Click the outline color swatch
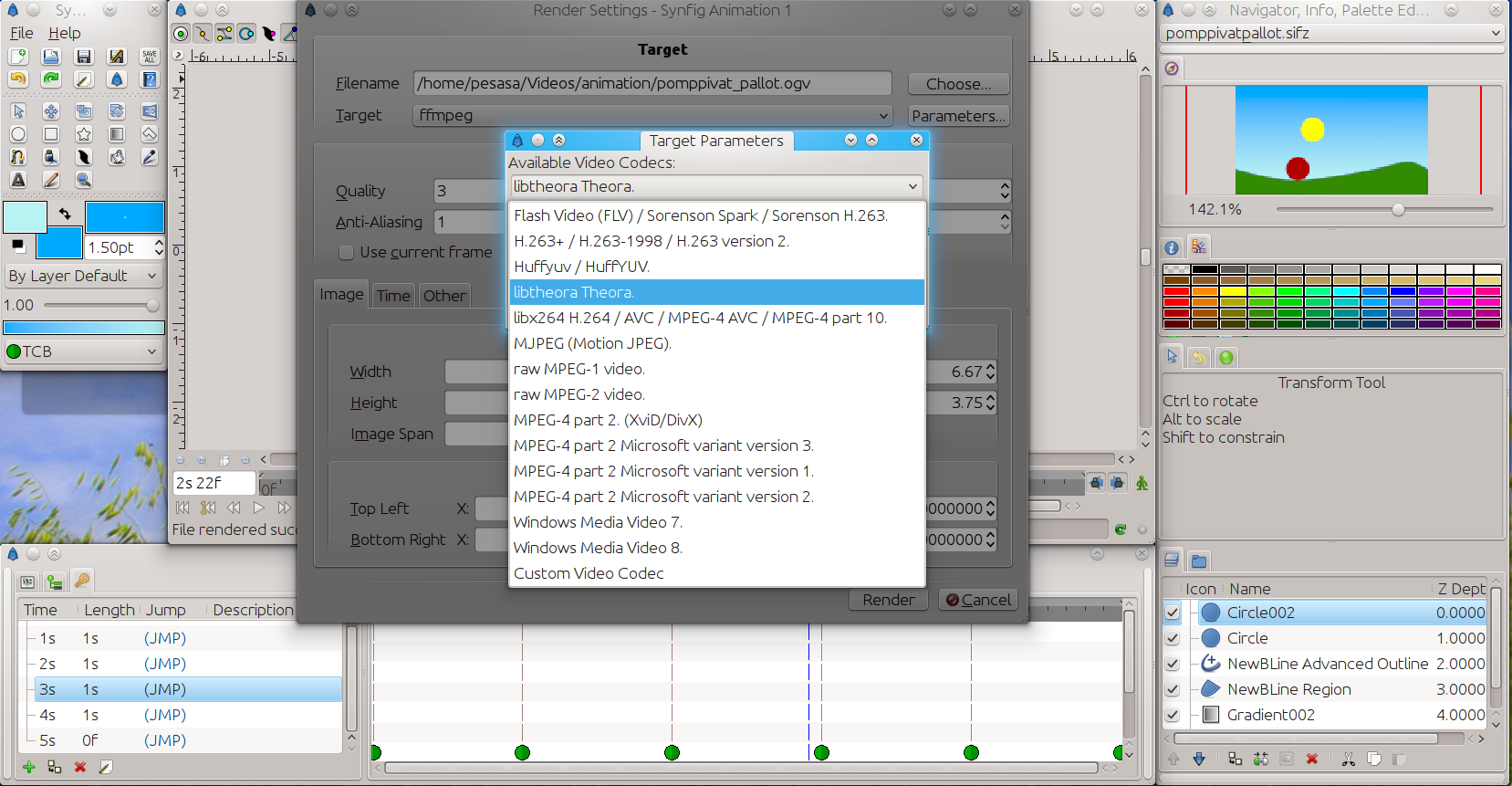This screenshot has width=1512, height=786. click(26, 217)
